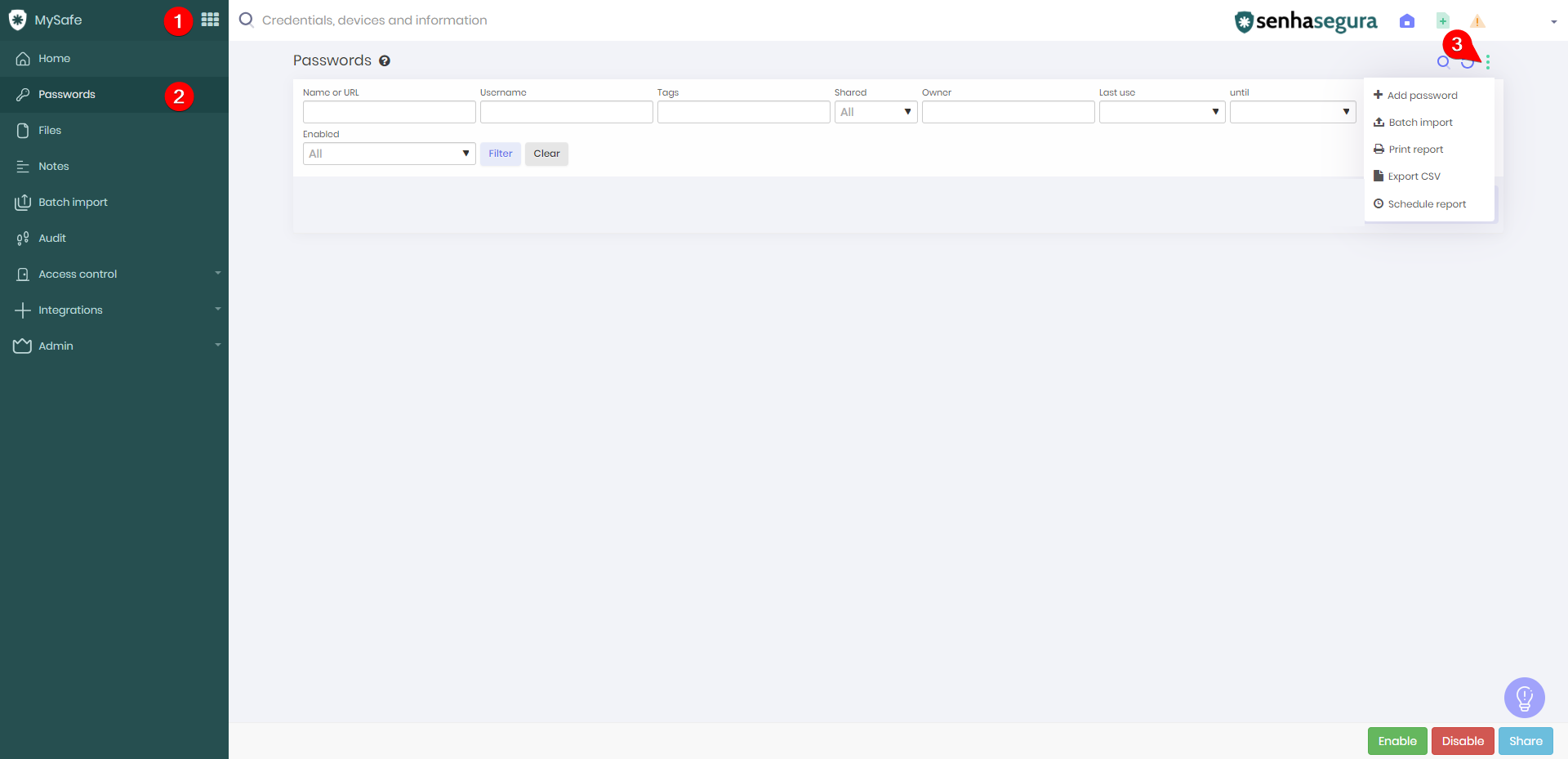Click the Home house icon in sidebar
Image resolution: width=1568 pixels, height=759 pixels.
(x=23, y=59)
